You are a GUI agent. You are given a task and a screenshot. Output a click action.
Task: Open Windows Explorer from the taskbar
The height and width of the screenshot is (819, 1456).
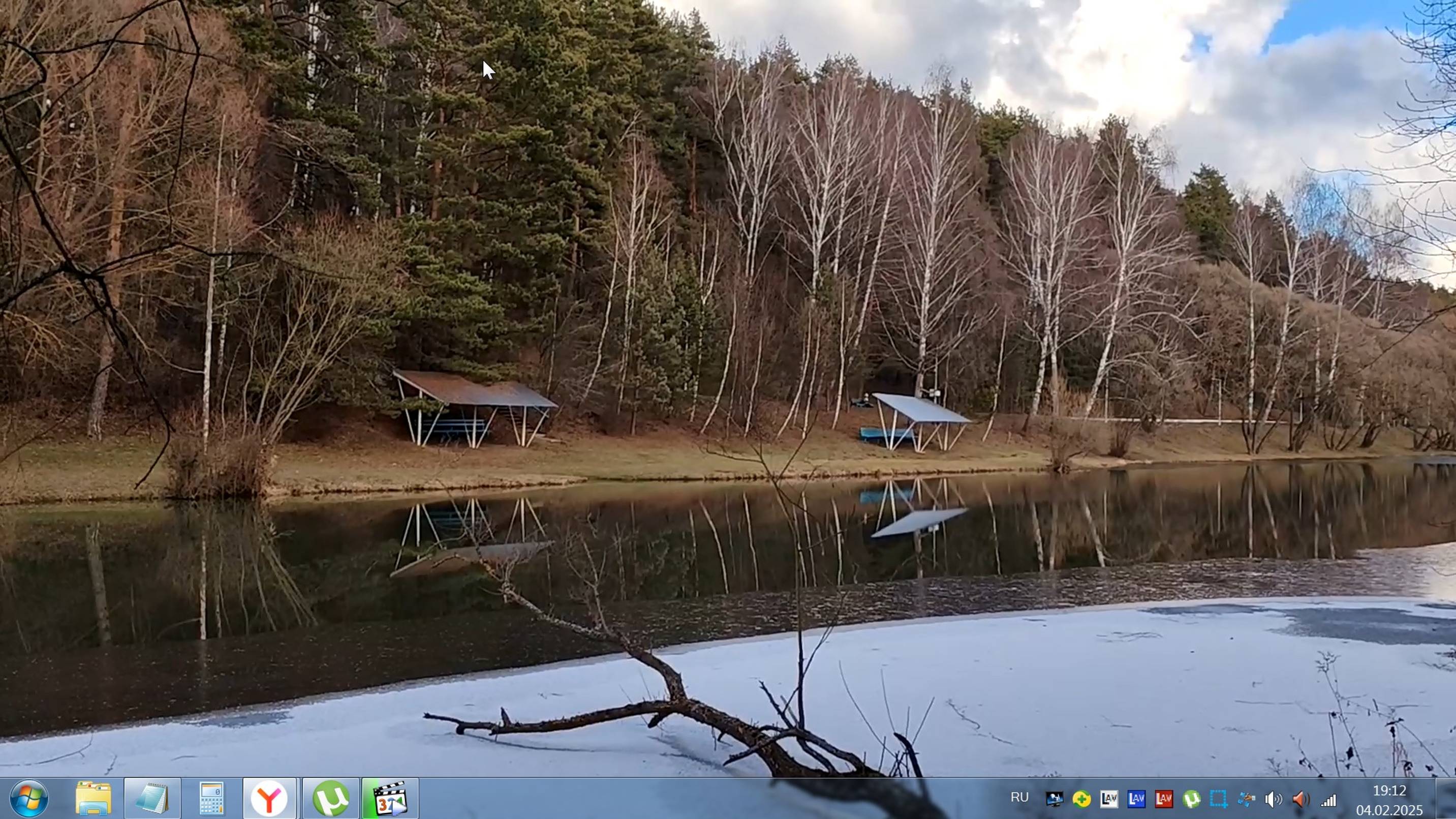point(94,798)
